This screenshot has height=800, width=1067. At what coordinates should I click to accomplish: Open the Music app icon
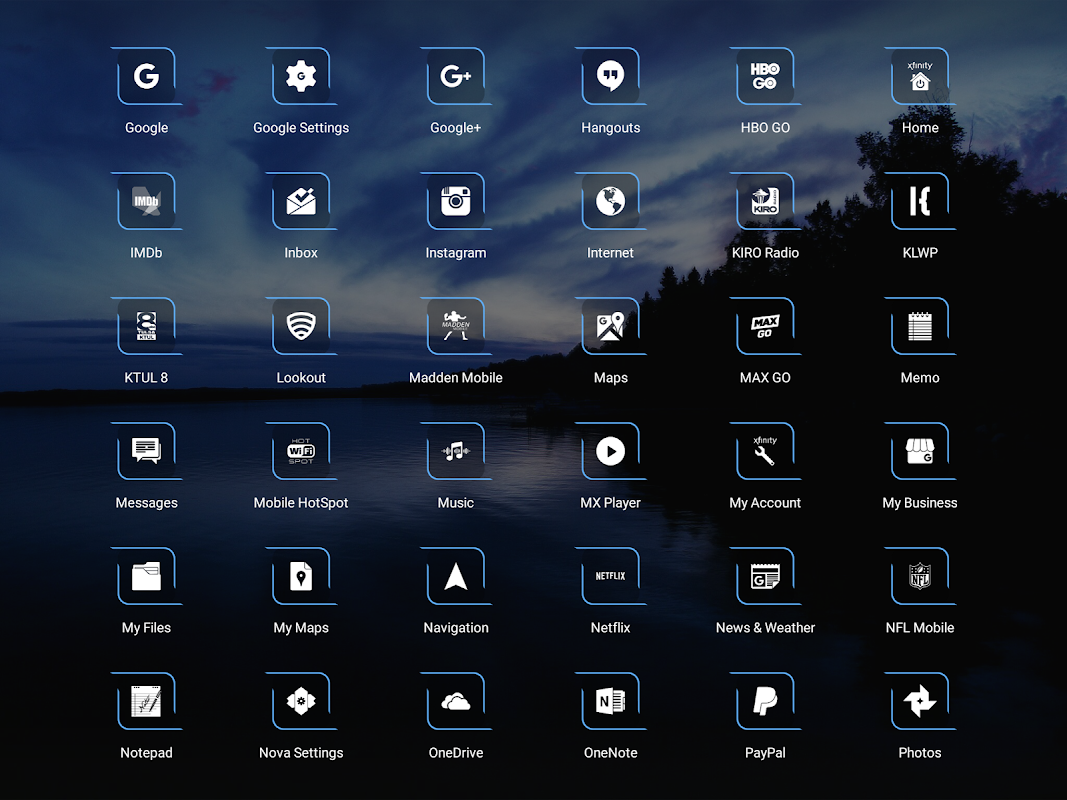pyautogui.click(x=456, y=451)
